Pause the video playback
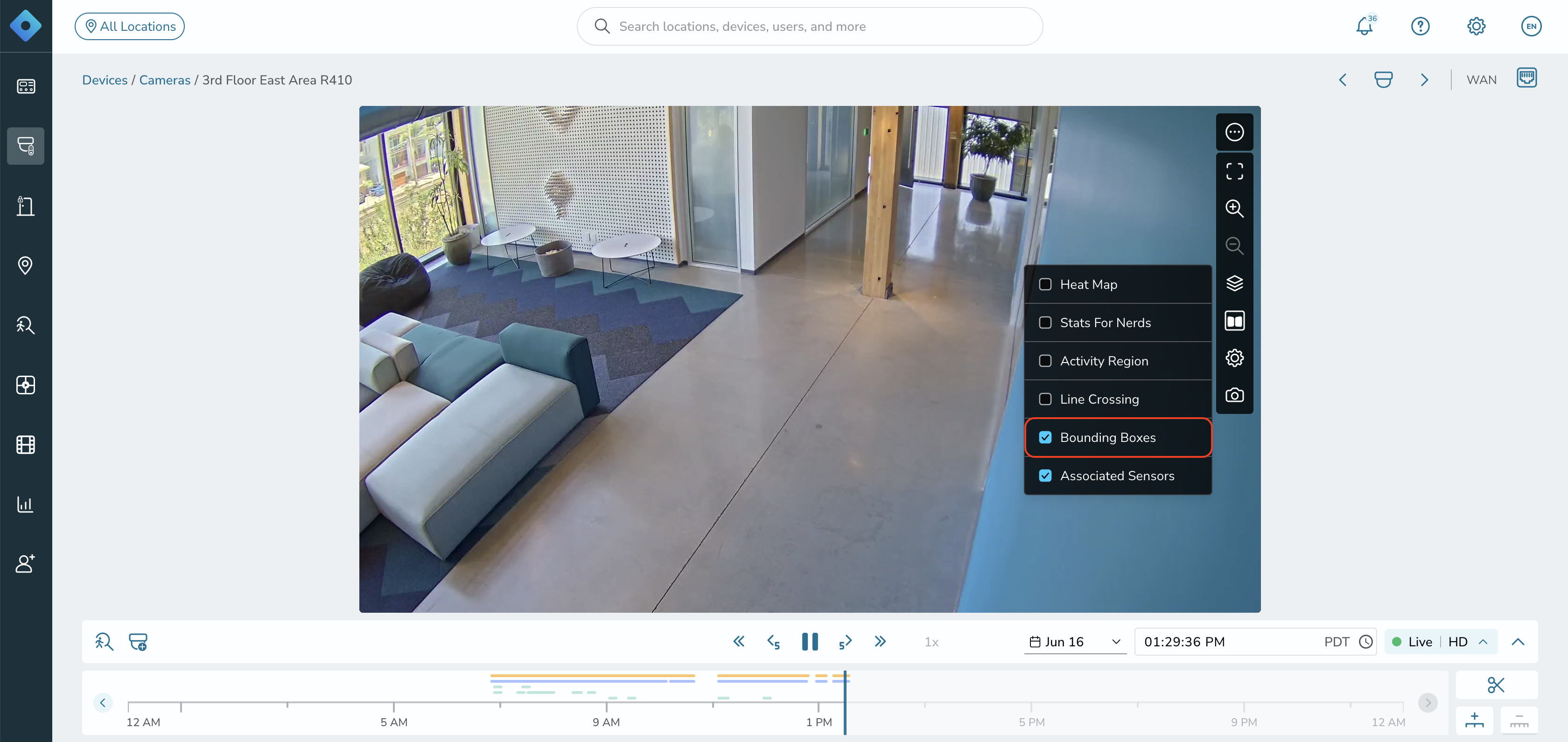Viewport: 1568px width, 742px height. click(810, 642)
